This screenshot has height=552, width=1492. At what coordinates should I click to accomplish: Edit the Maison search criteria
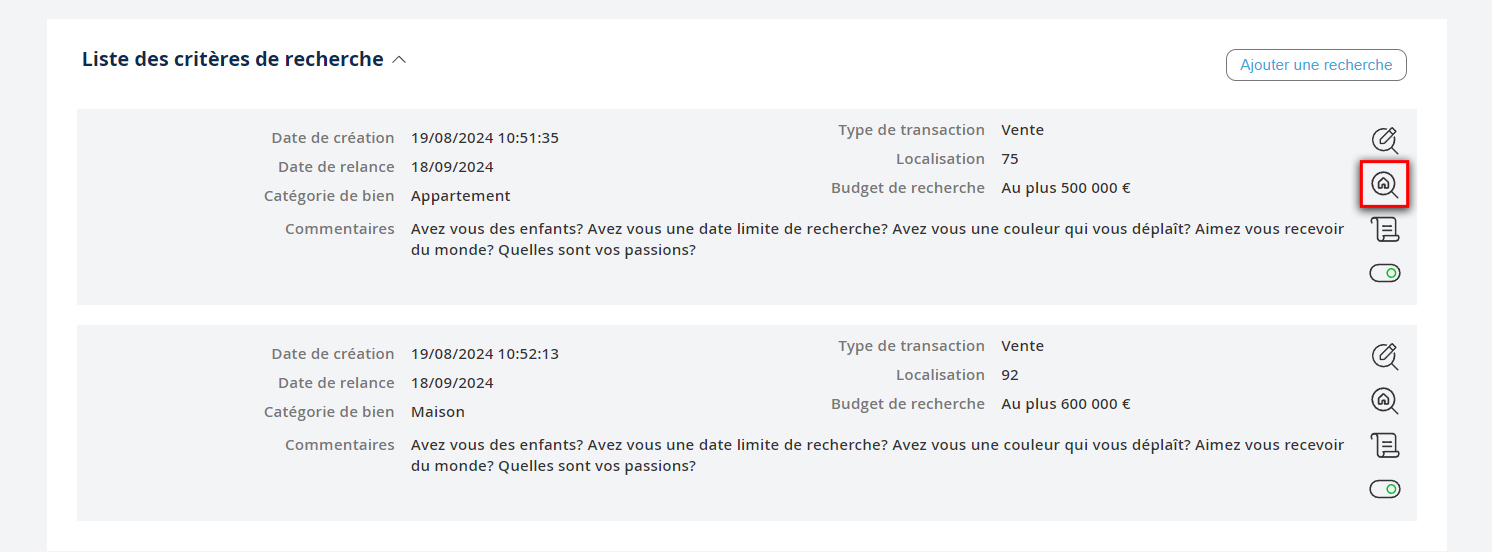click(x=1384, y=356)
